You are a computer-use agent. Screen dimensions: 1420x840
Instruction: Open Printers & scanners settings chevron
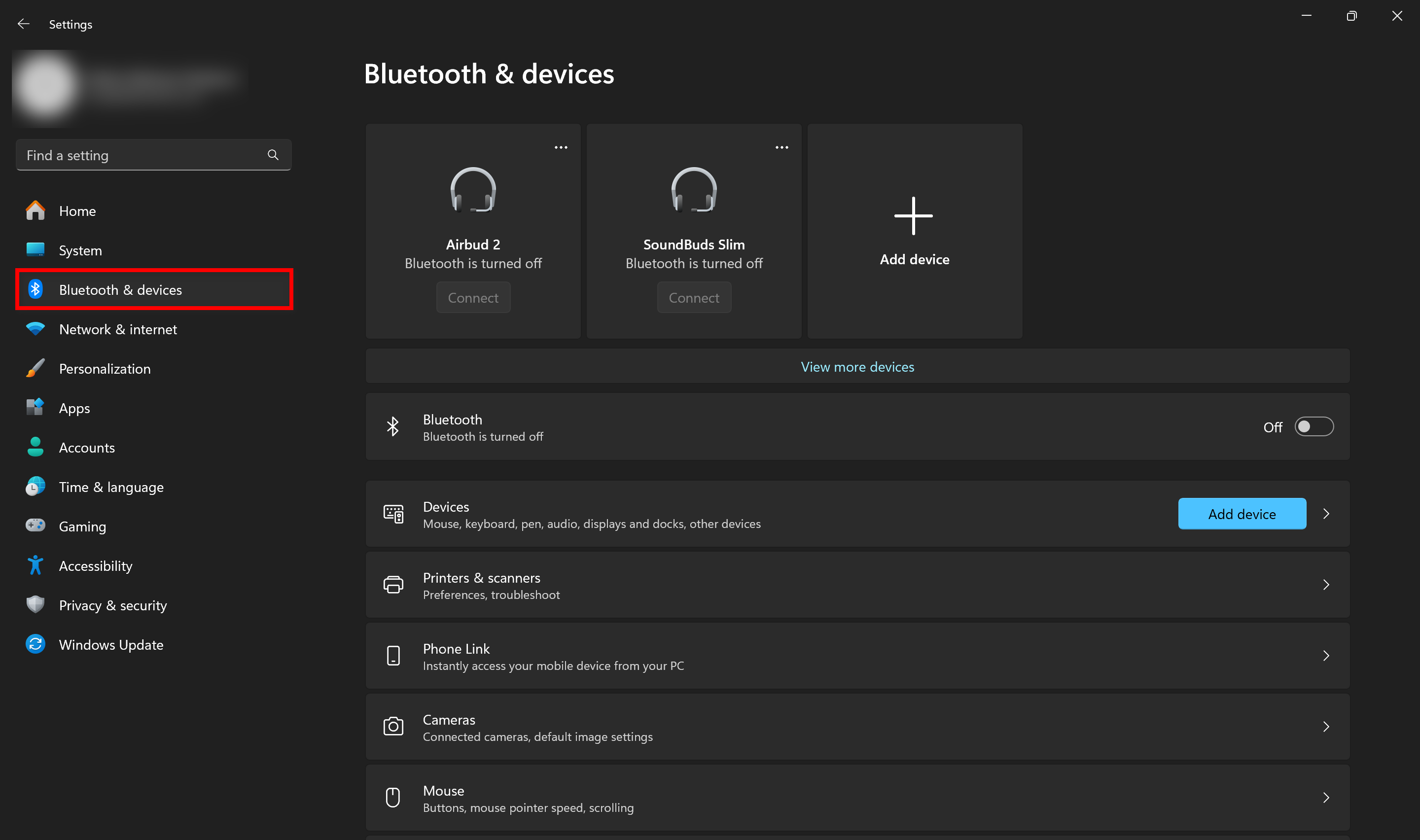tap(1325, 585)
